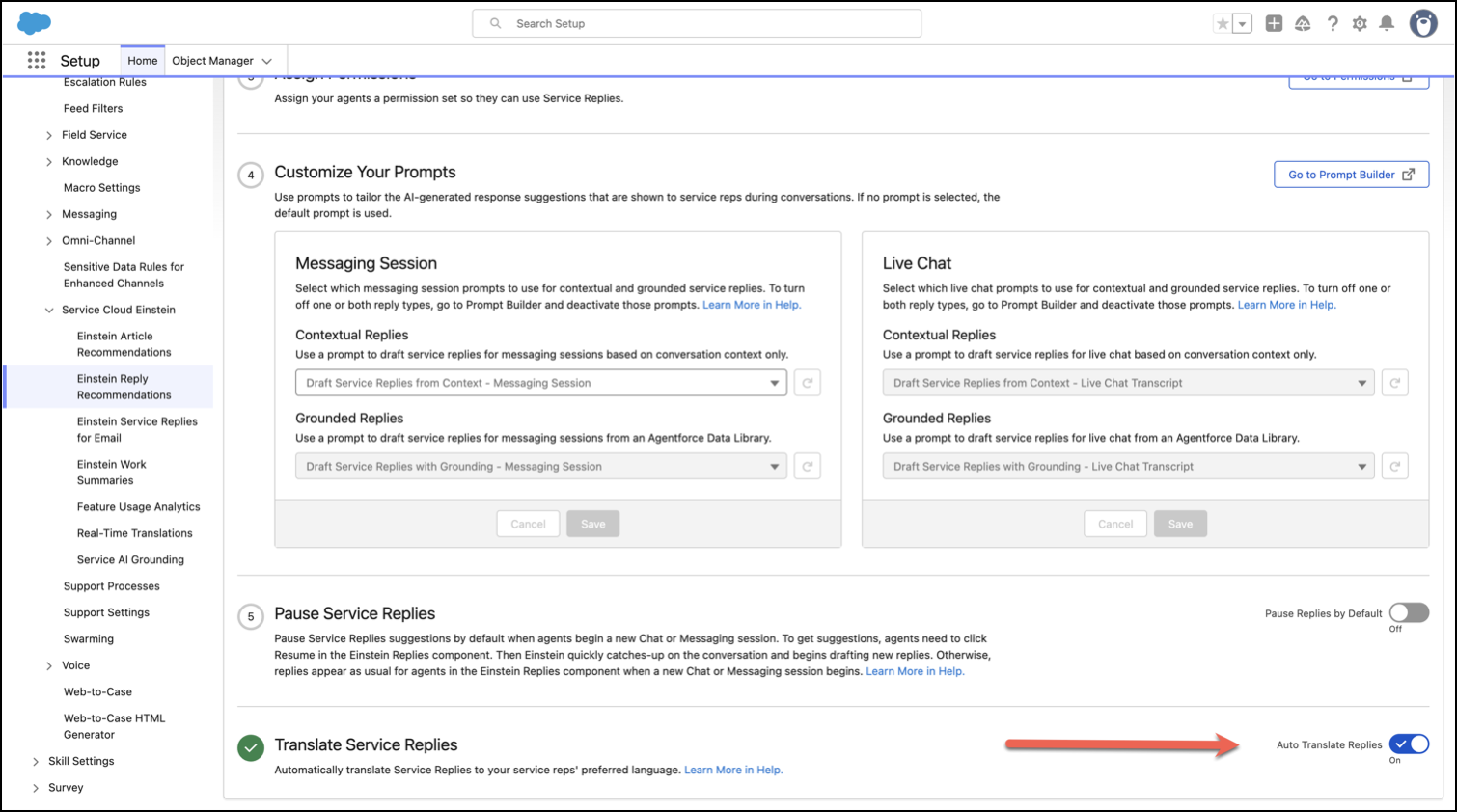The height and width of the screenshot is (812, 1457).
Task: Collapse the Service Cloud Einstein node
Action: click(x=49, y=311)
